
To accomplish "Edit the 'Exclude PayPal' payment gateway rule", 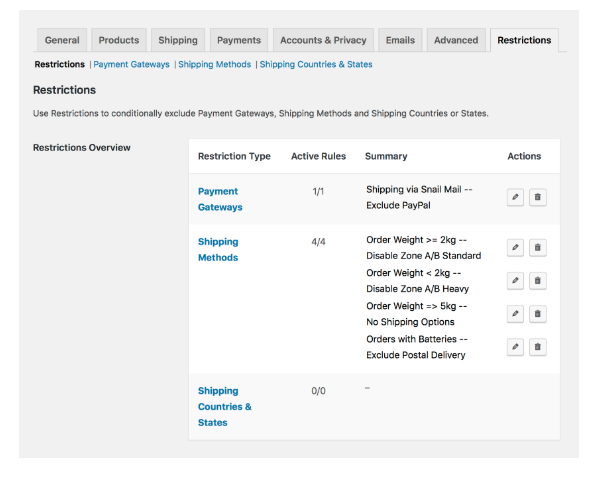I will point(515,197).
